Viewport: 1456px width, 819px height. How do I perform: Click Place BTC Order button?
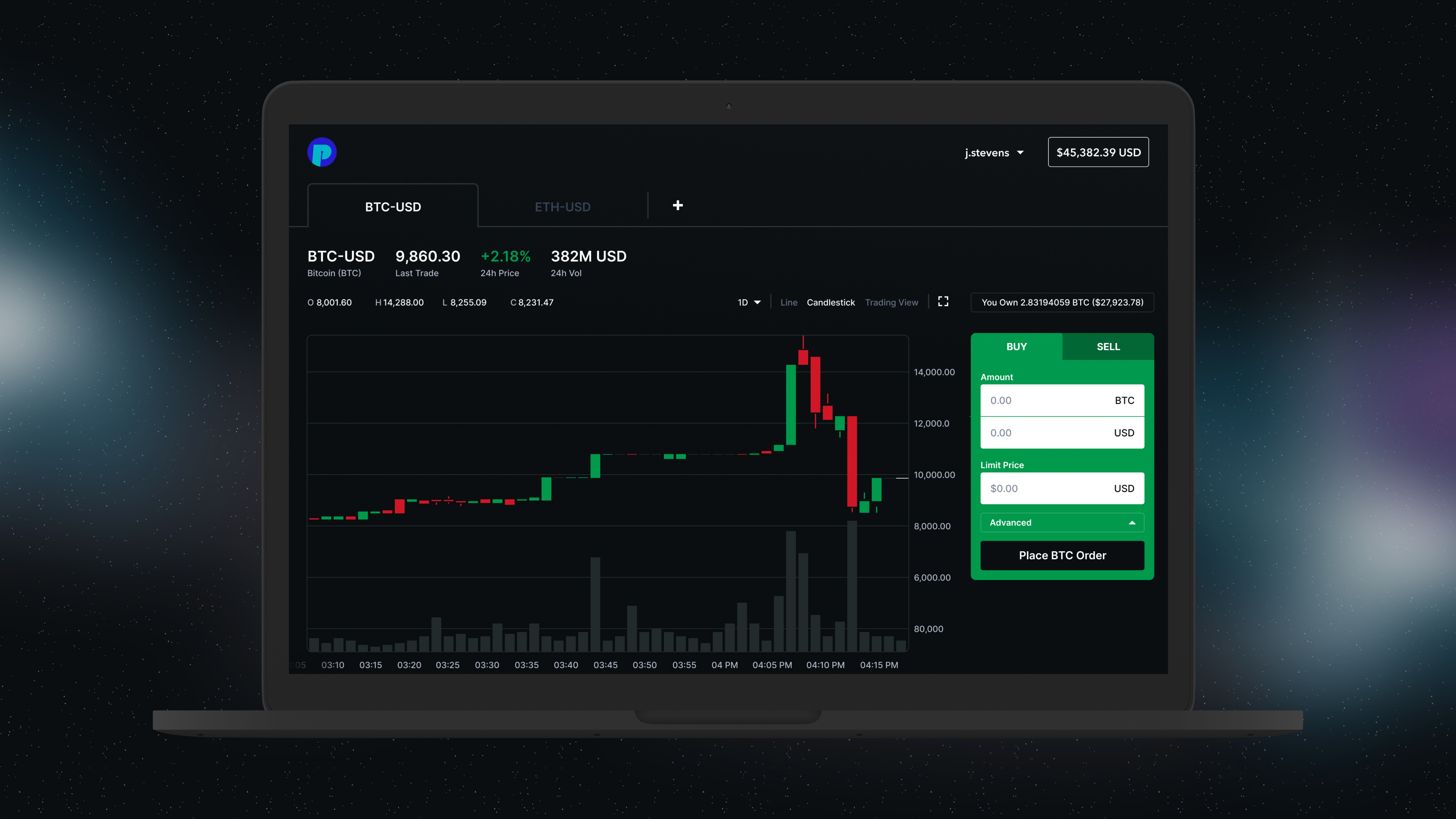tap(1062, 555)
